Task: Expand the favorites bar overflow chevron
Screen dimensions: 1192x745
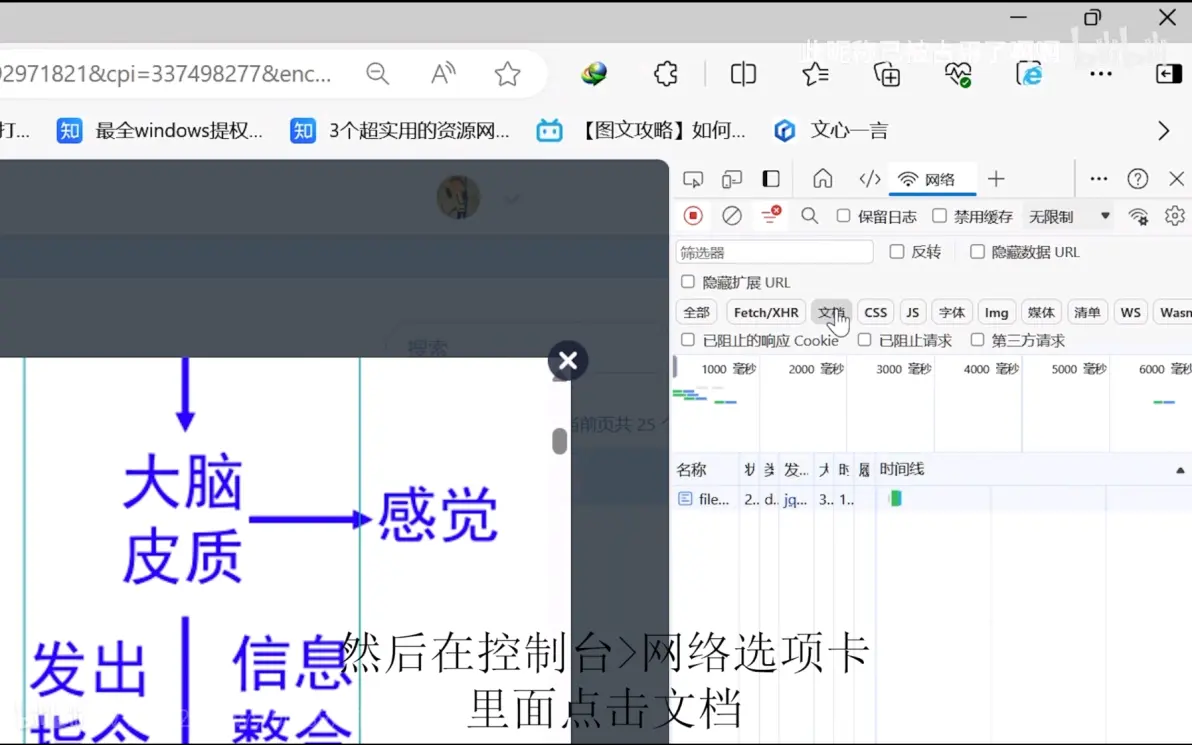Action: pyautogui.click(x=1163, y=131)
